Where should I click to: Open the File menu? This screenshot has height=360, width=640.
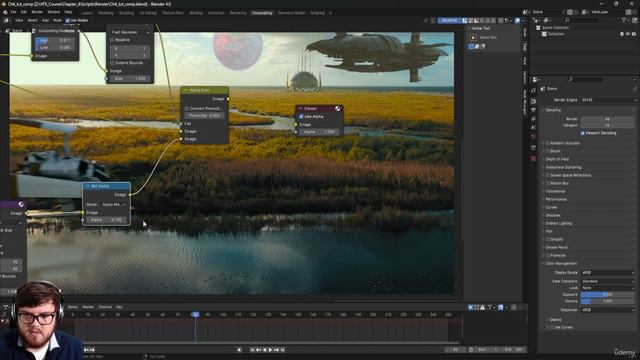point(13,13)
